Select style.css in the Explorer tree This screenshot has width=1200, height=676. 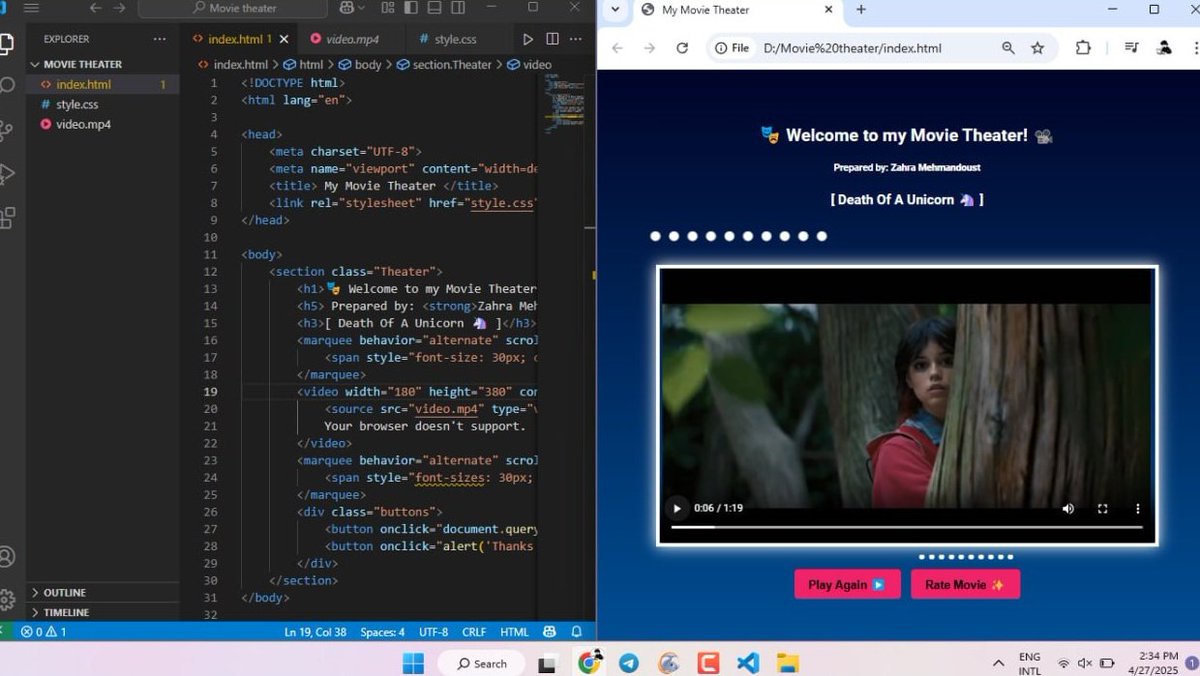coord(103,104)
